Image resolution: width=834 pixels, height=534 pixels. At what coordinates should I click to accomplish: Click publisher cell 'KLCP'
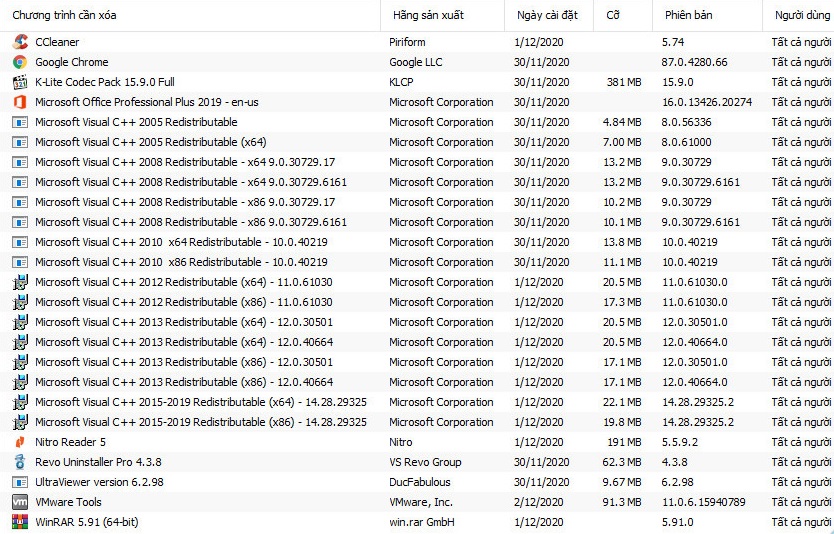click(401, 82)
